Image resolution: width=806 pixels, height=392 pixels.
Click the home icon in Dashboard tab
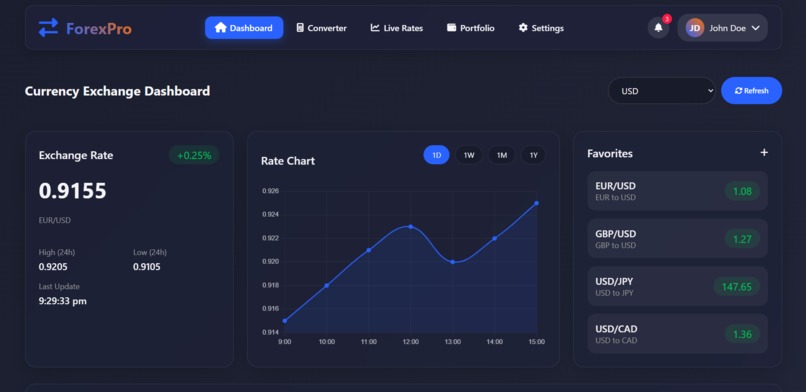point(221,28)
